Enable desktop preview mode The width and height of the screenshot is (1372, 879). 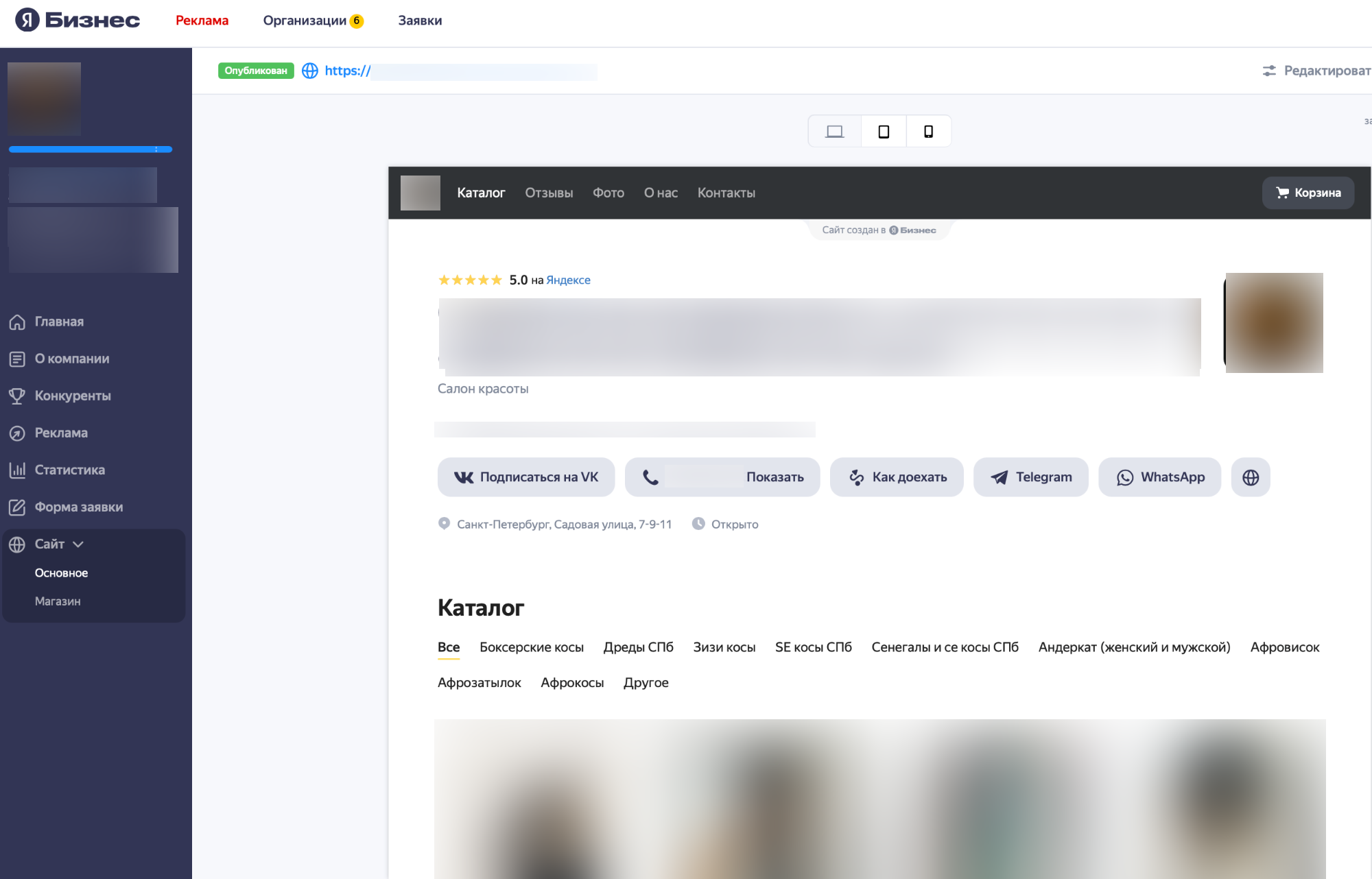(x=834, y=130)
